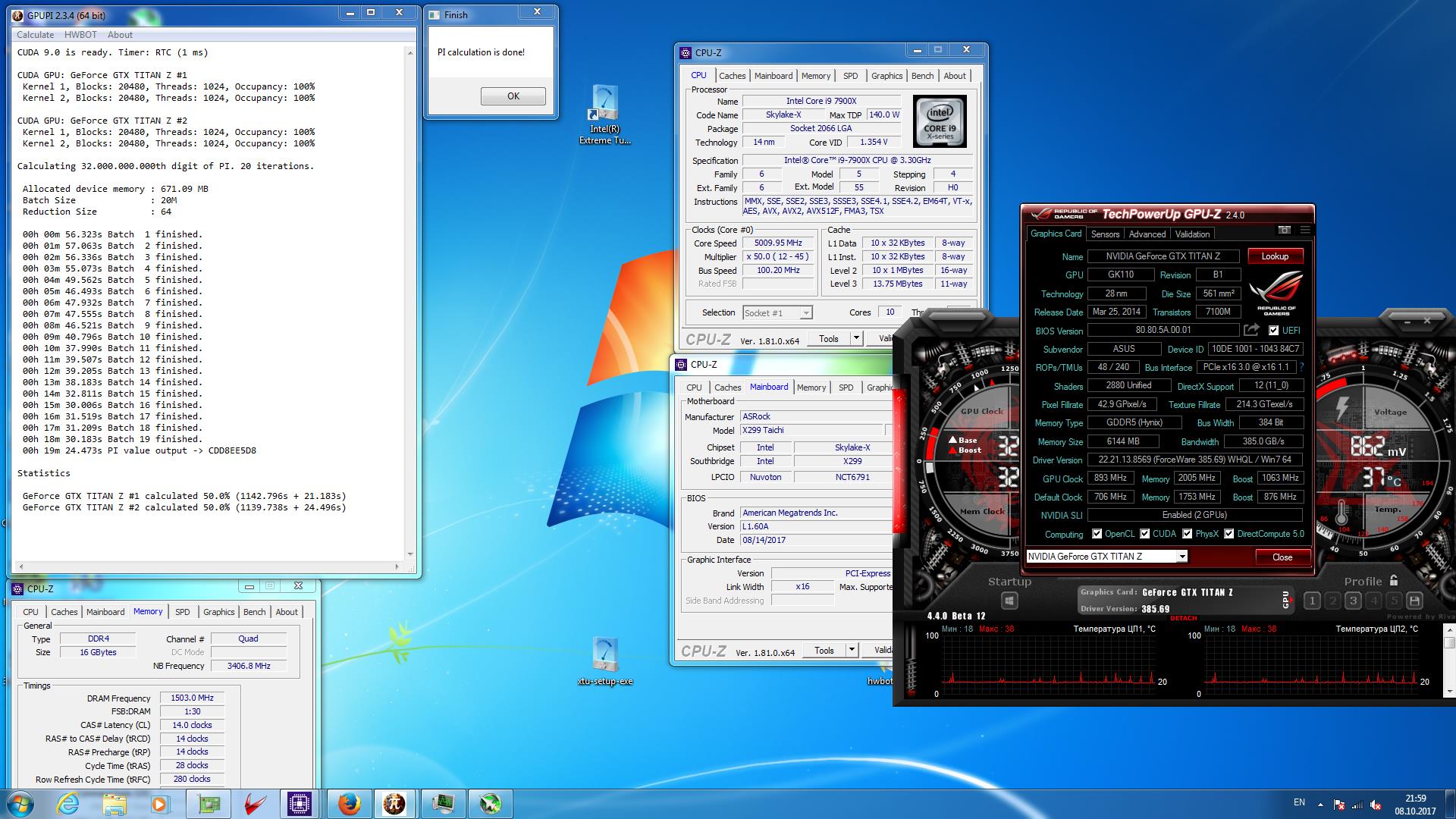Click OK in the Finish dialog
Screen dimensions: 1456x819
click(513, 96)
